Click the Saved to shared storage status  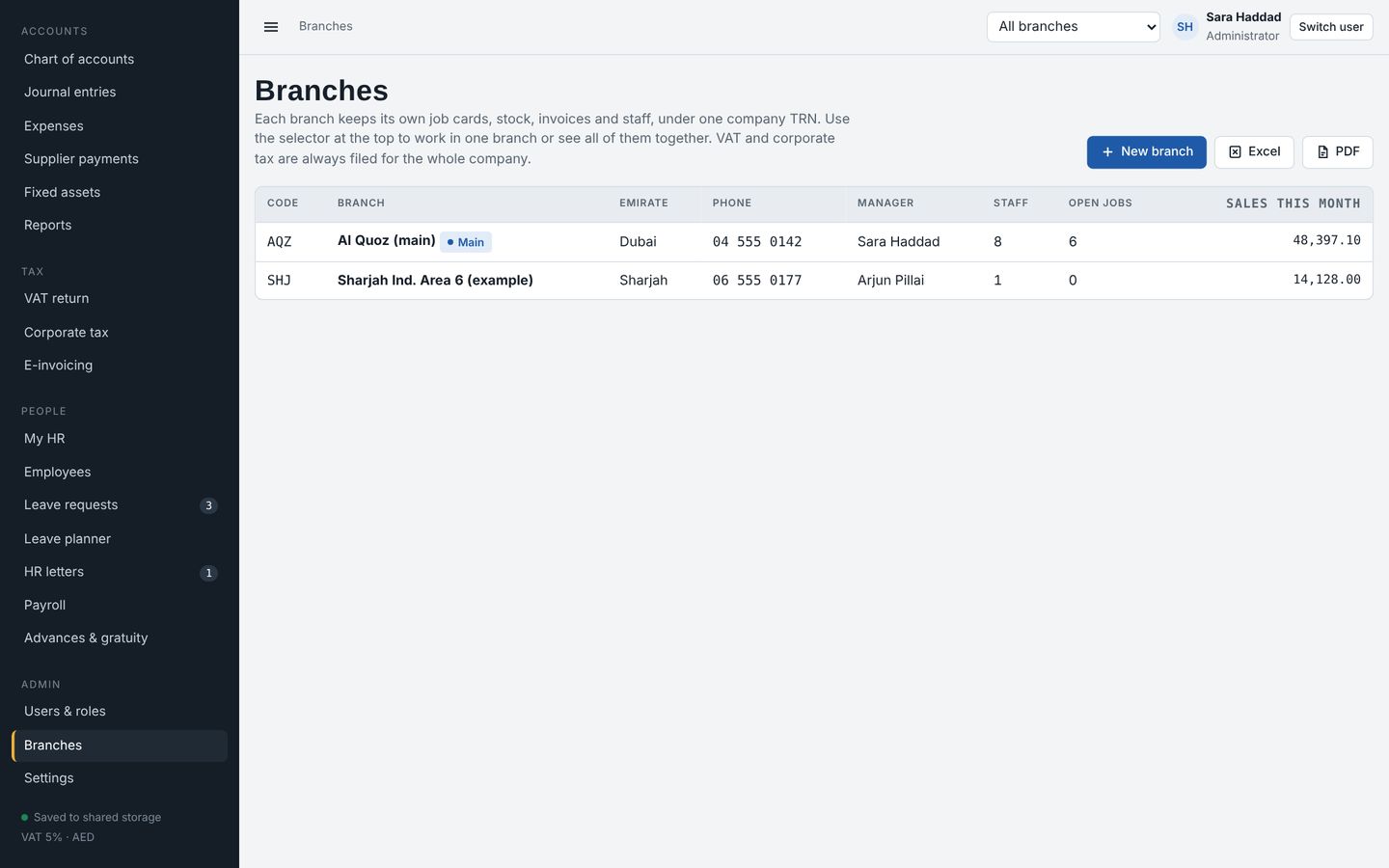(x=92, y=818)
